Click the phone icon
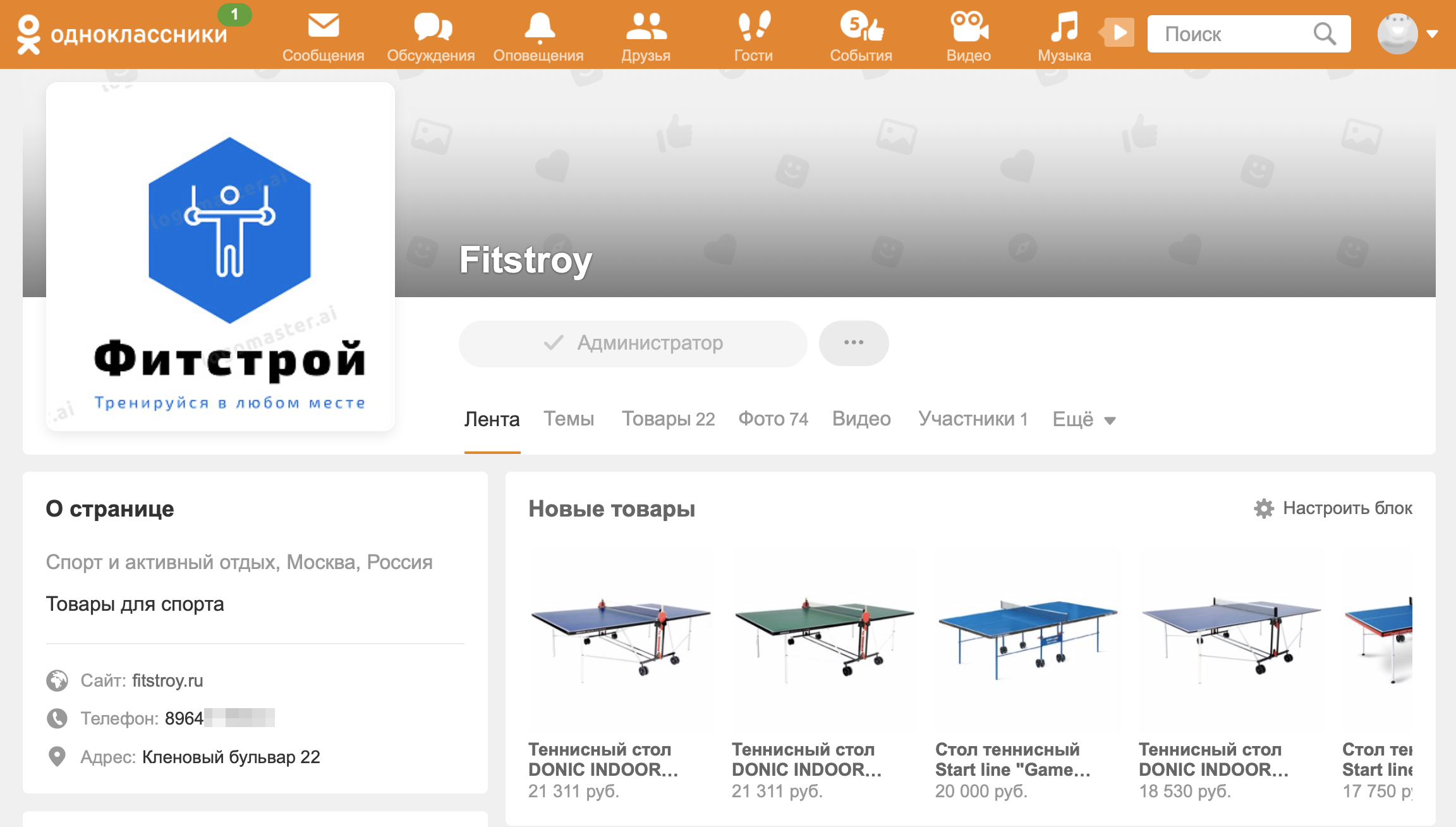This screenshot has width=1456, height=827. point(57,718)
